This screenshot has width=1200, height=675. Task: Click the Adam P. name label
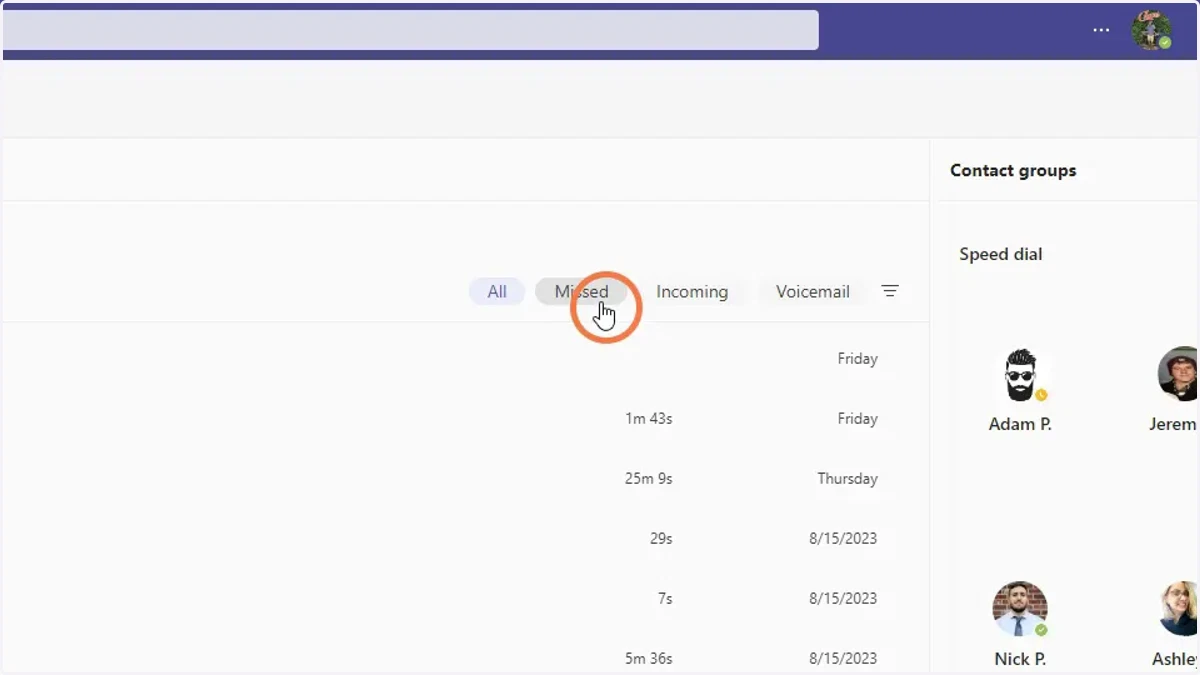point(1020,424)
